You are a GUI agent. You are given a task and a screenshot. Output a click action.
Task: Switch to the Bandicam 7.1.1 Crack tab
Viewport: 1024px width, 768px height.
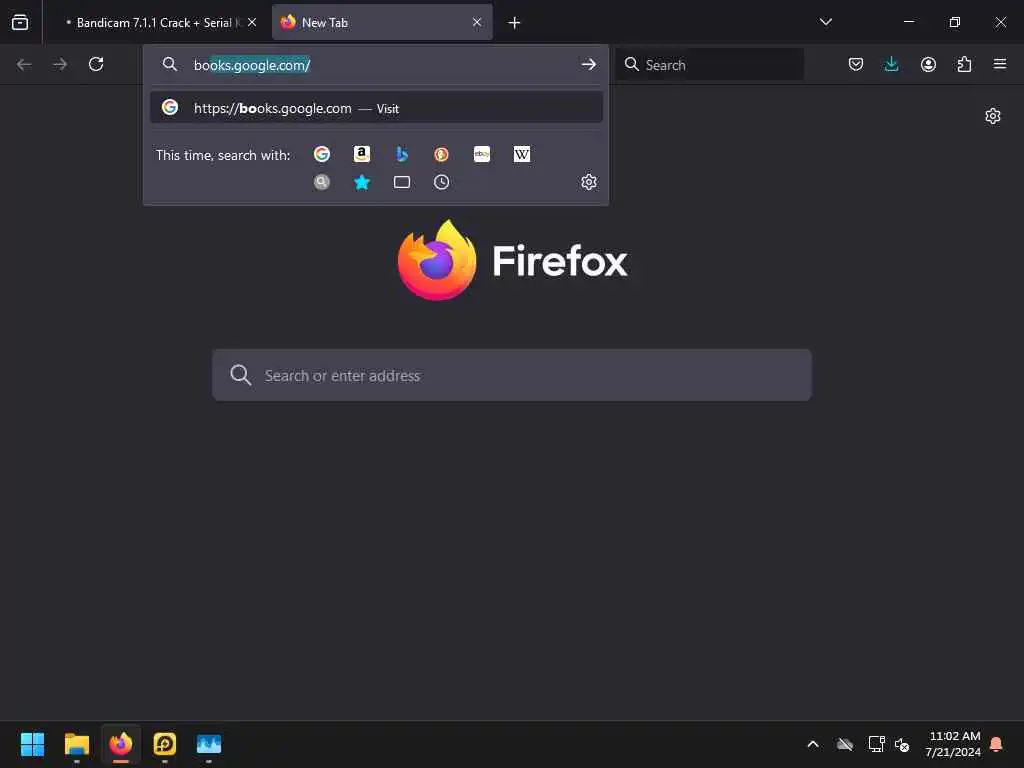pyautogui.click(x=154, y=22)
